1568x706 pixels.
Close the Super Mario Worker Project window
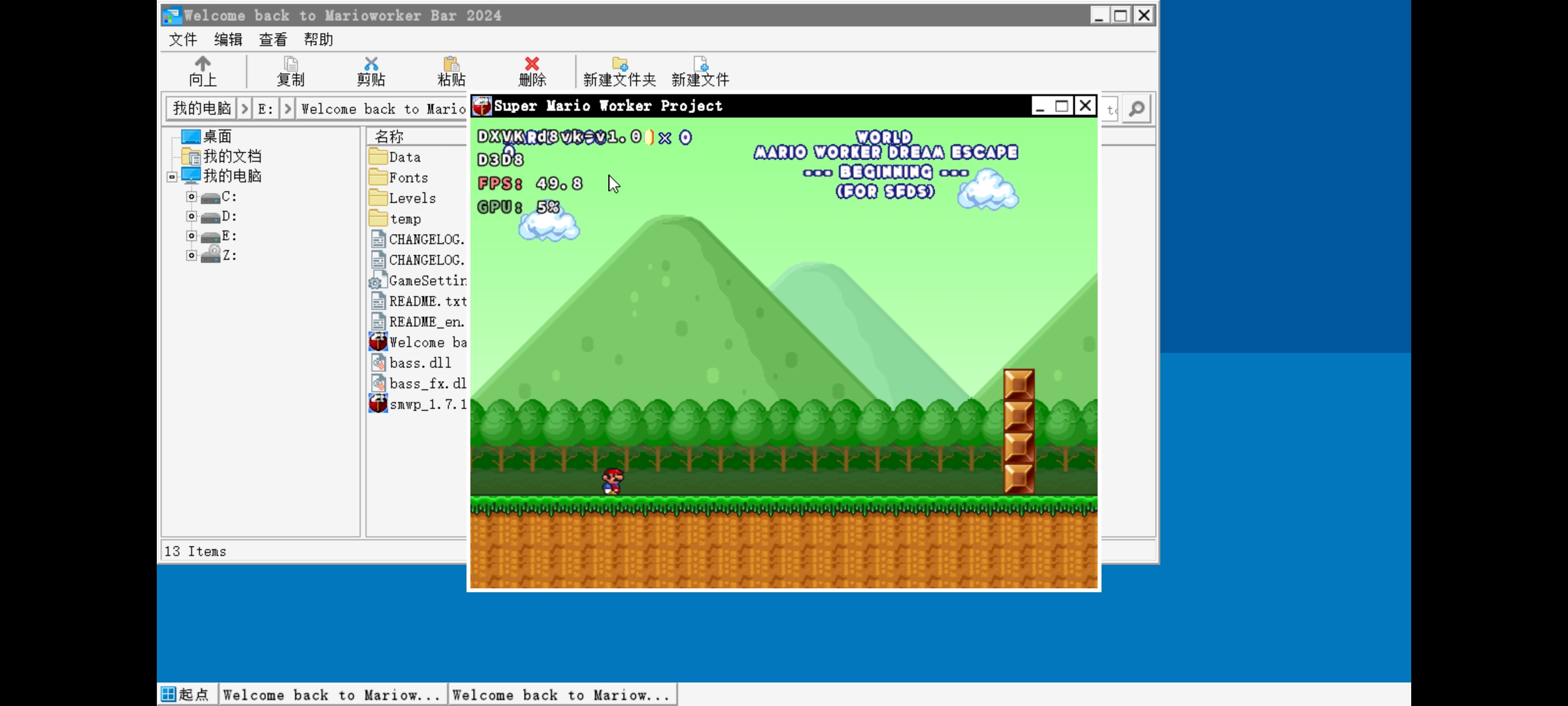[1085, 105]
